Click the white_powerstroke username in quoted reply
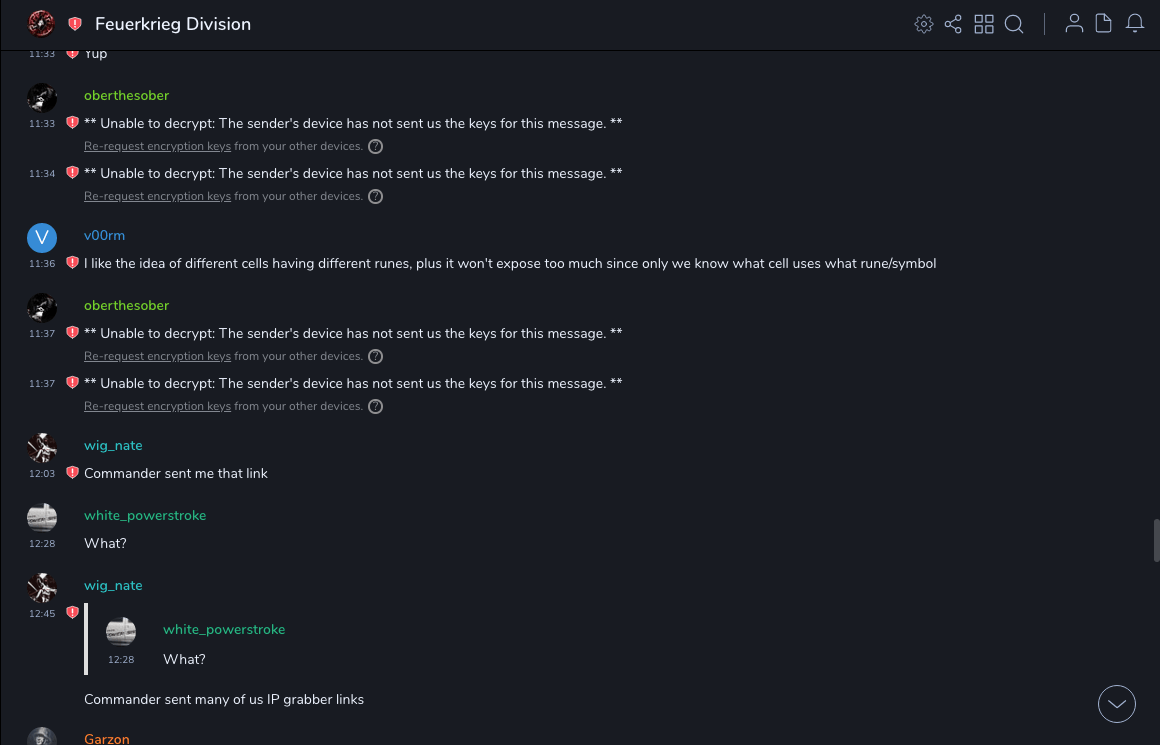 [224, 629]
